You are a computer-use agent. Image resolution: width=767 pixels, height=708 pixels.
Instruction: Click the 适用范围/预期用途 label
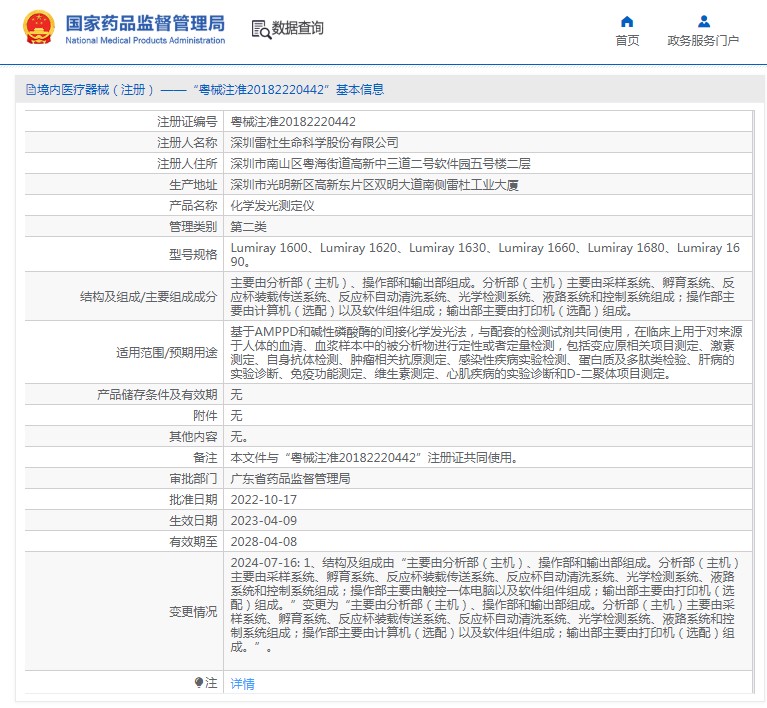pos(166,353)
